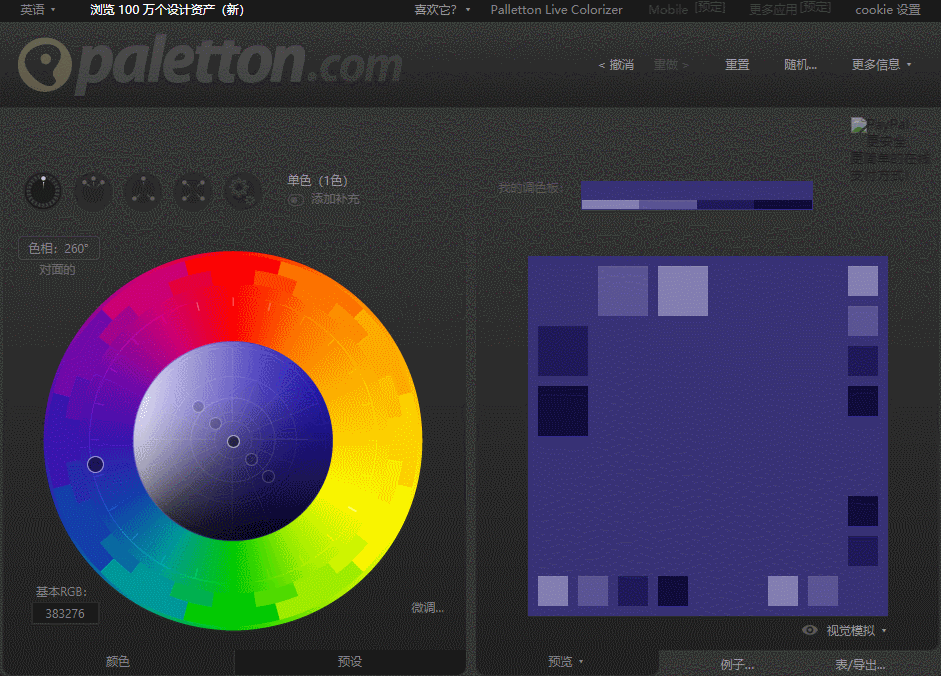The height and width of the screenshot is (676, 941).
Task: Click the my-palette color bar at top
Action: coord(697,190)
